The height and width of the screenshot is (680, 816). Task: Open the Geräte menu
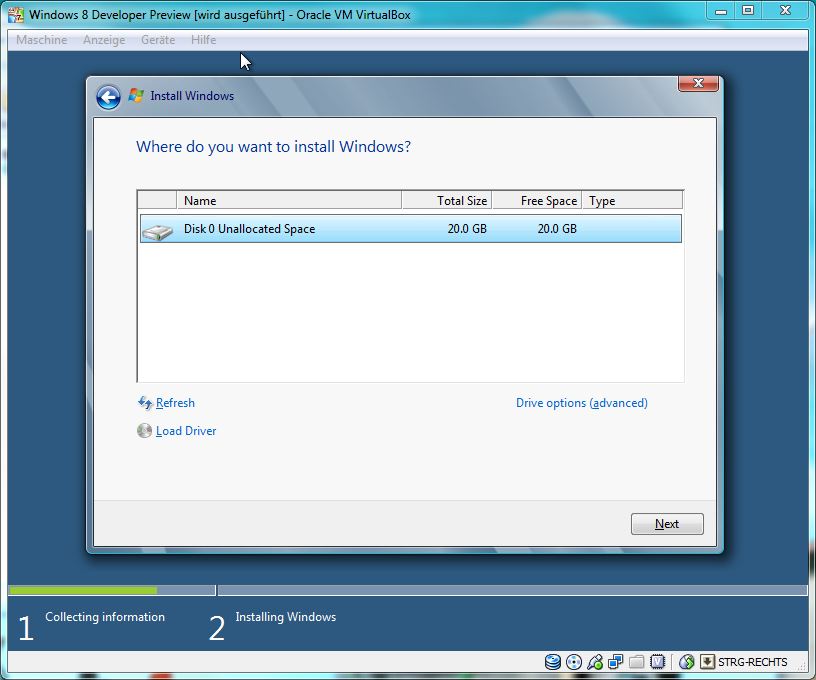point(158,40)
